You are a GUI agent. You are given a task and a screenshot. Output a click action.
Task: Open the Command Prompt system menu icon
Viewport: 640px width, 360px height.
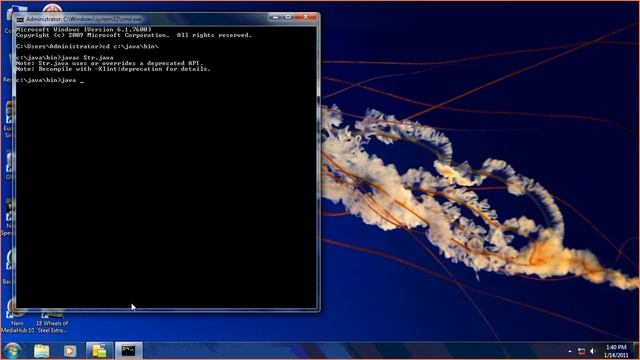point(20,19)
